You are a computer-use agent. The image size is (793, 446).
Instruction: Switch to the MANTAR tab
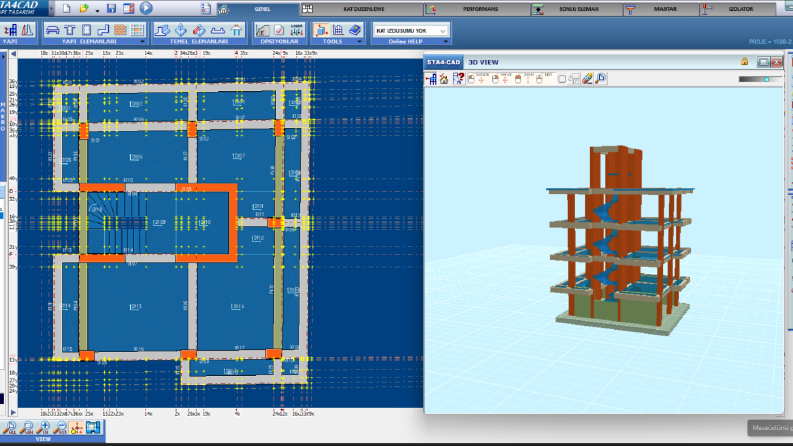pyautogui.click(x=662, y=9)
